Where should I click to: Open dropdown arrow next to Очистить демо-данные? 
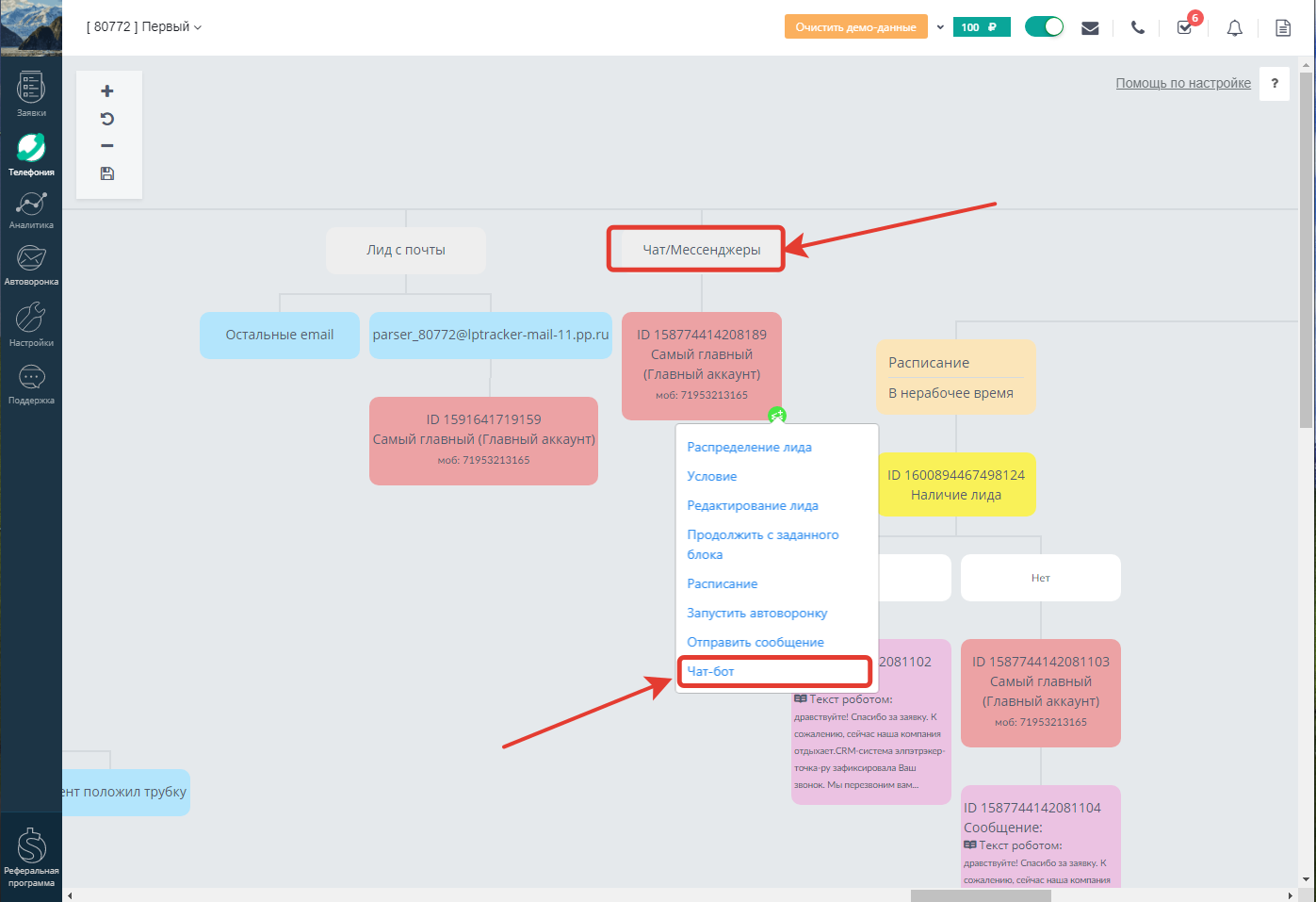(940, 27)
